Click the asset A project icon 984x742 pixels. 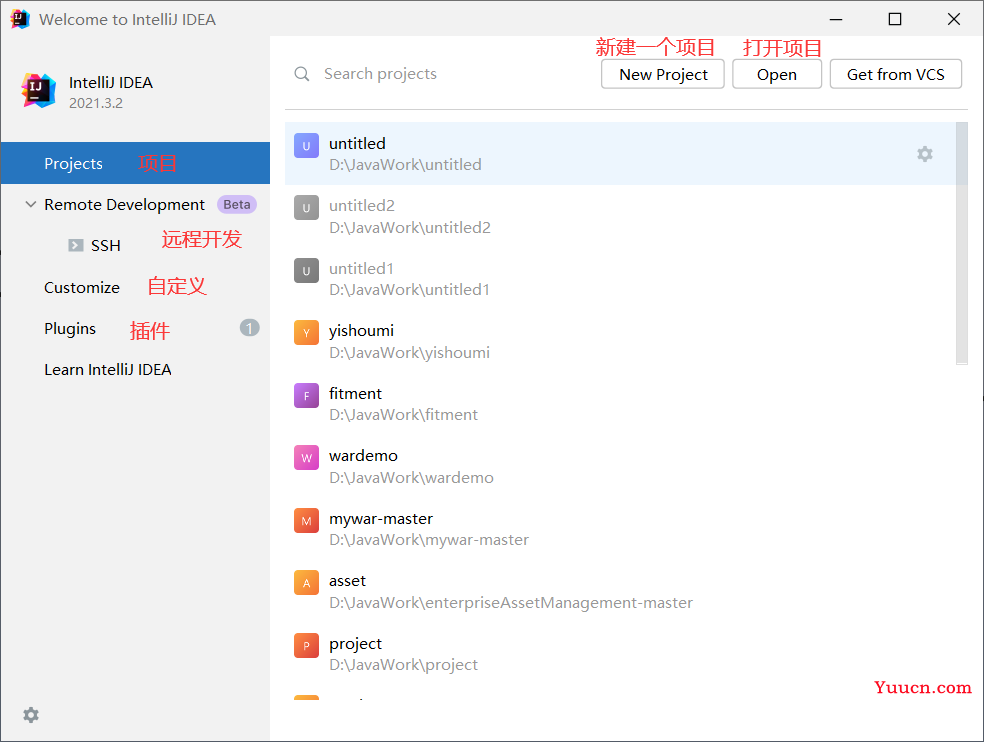pyautogui.click(x=306, y=583)
